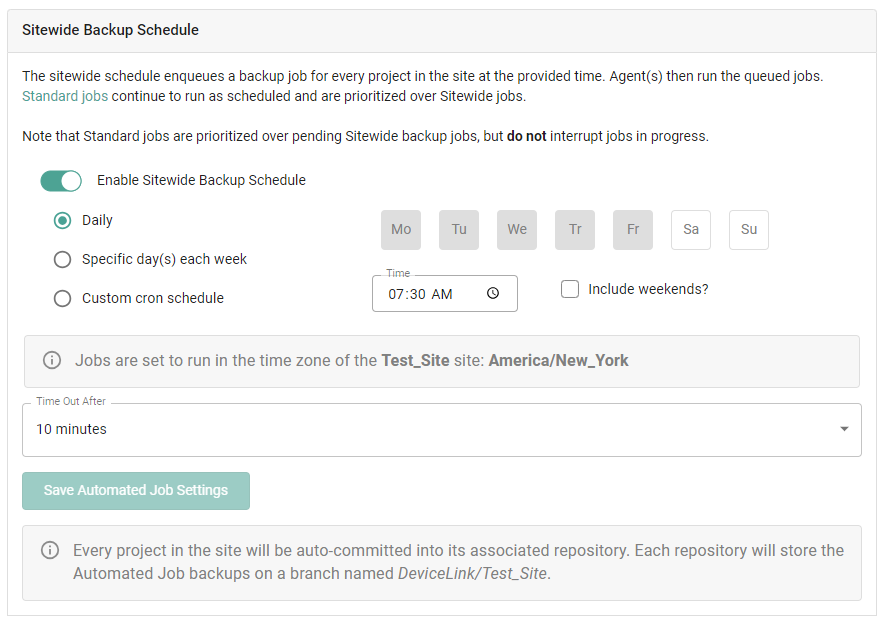Select the Su day button

click(x=749, y=229)
